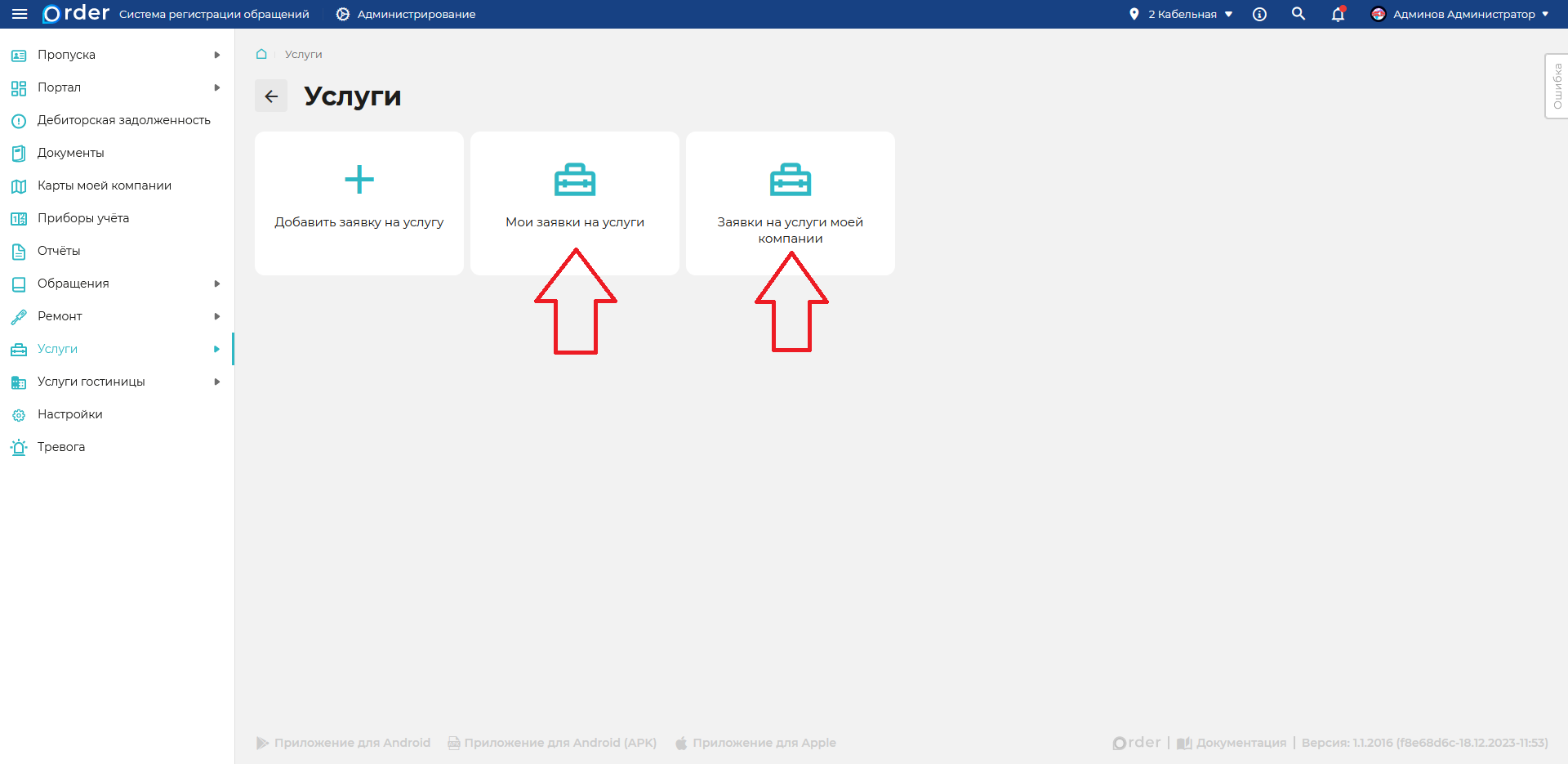Expand the Обращения submenu arrow
Viewport: 1568px width, 764px height.
tap(217, 284)
